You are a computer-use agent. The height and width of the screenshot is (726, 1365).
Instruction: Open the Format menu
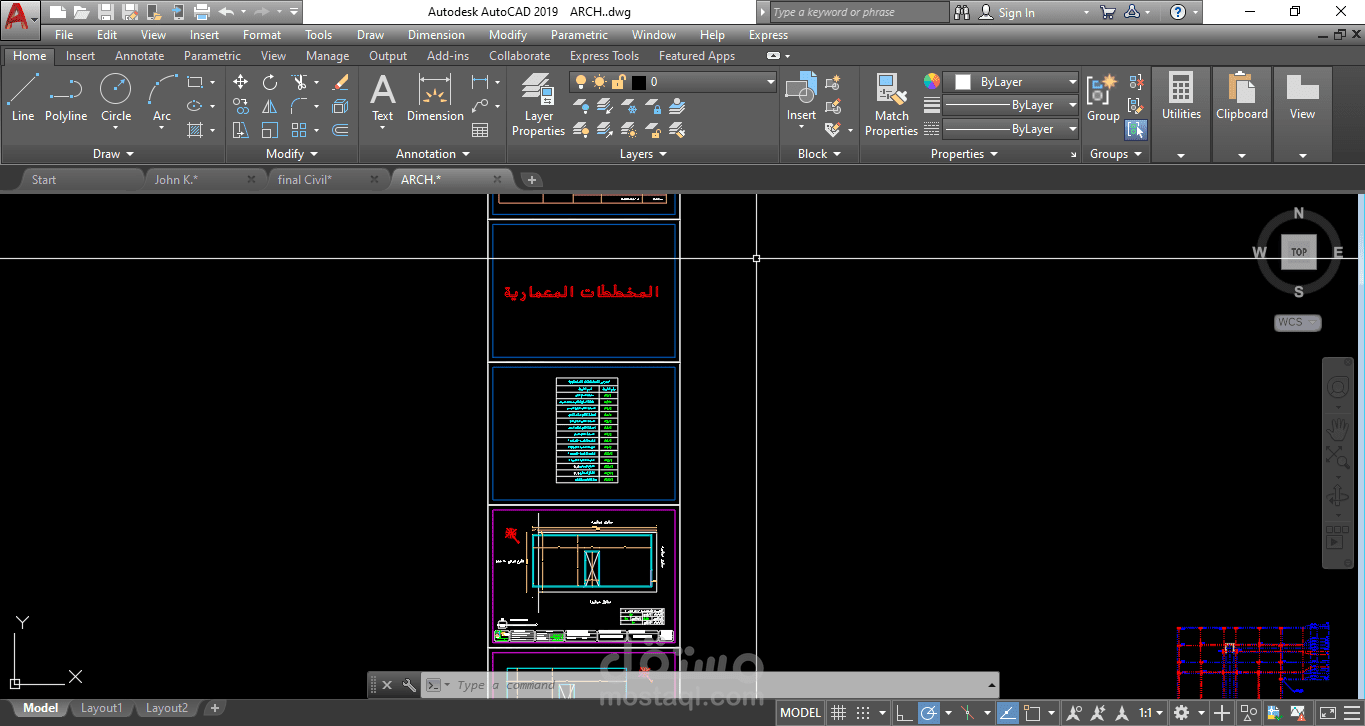pyautogui.click(x=261, y=35)
